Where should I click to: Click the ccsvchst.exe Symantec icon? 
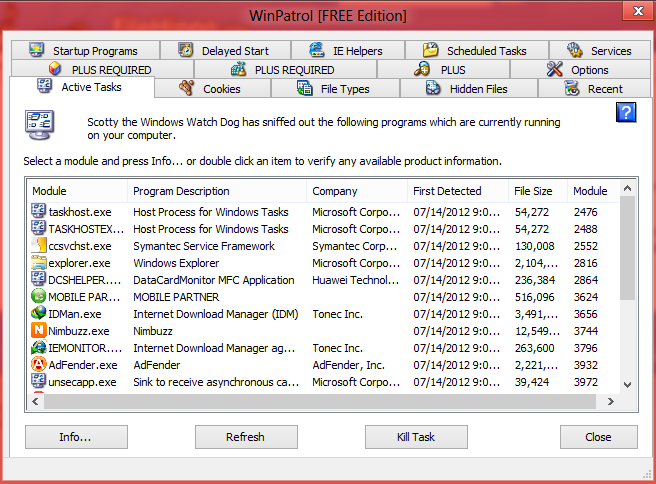pyautogui.click(x=38, y=245)
